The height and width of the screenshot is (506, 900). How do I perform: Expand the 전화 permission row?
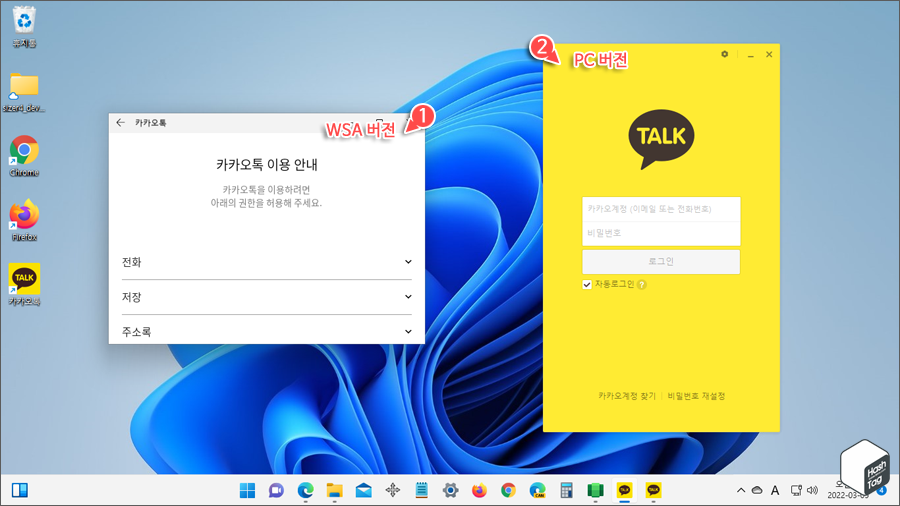click(266, 262)
